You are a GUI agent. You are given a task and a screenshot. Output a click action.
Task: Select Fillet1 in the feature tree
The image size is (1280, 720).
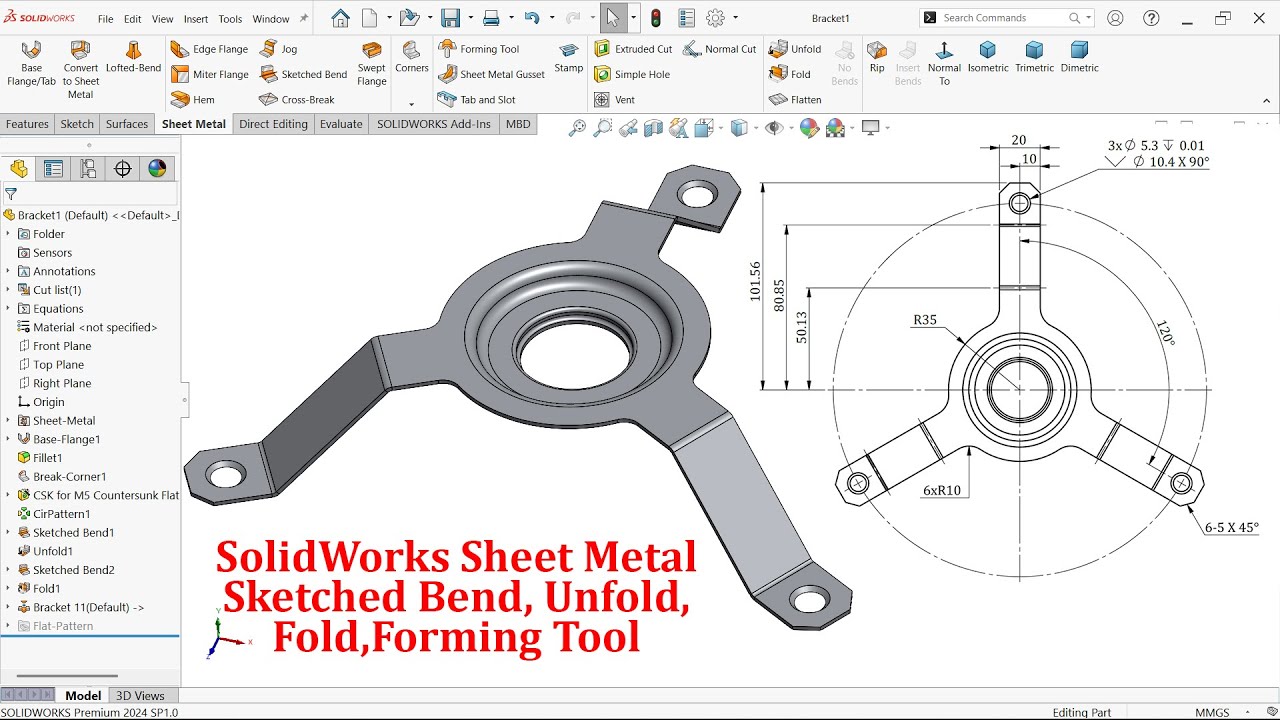47,458
